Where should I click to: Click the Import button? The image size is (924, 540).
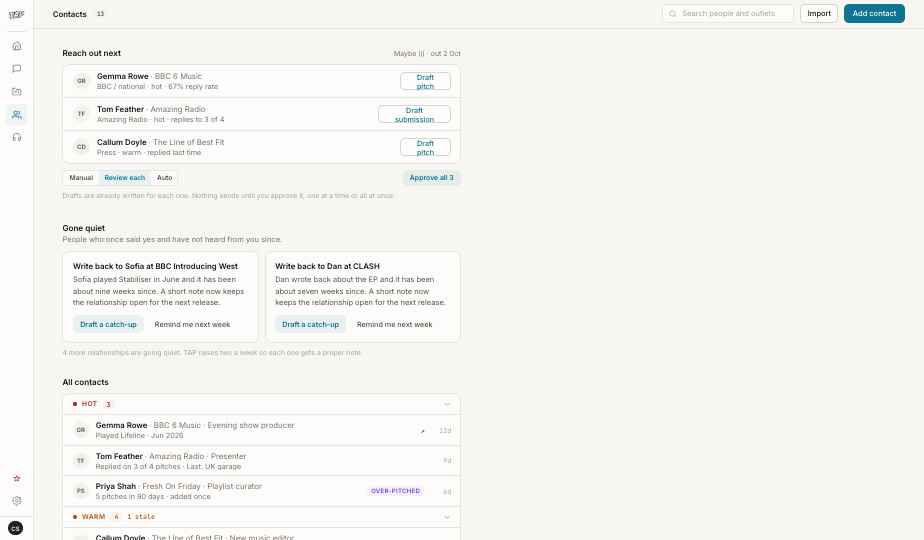pos(819,14)
